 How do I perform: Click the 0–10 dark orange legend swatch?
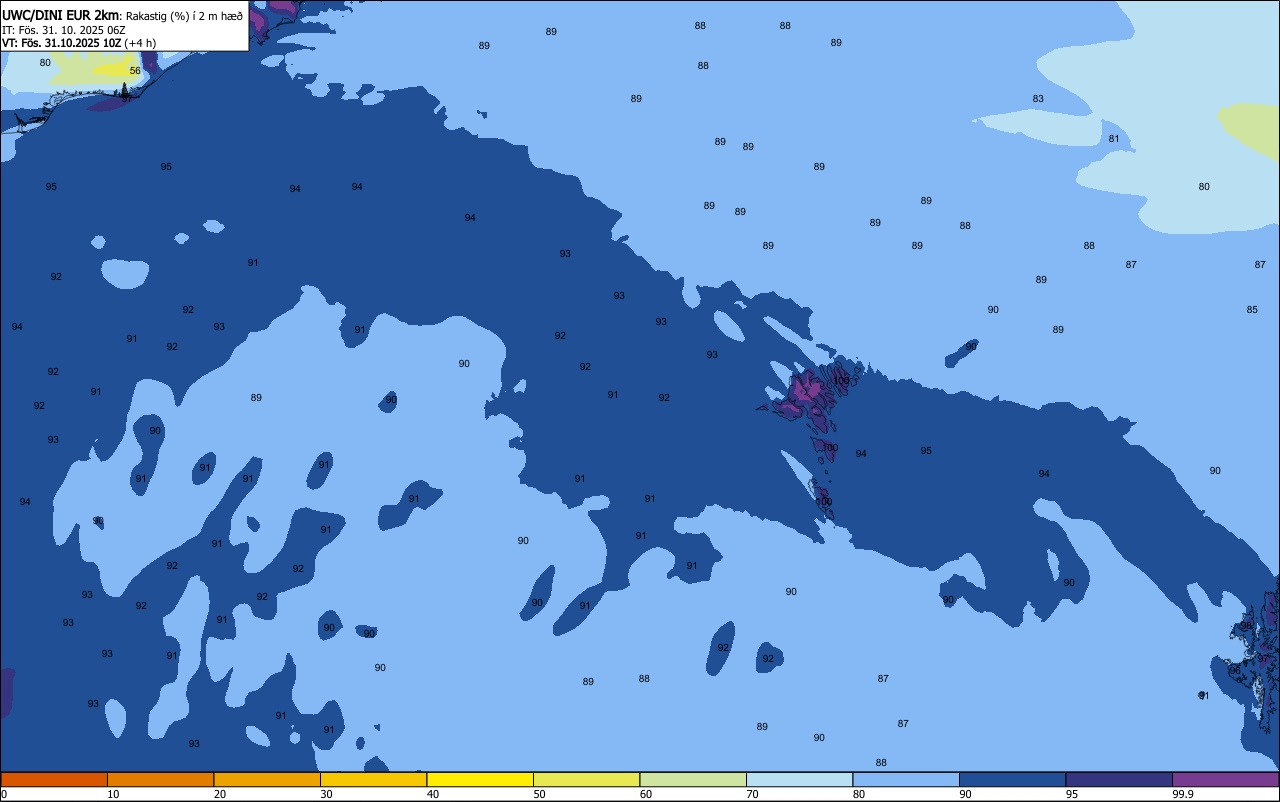pyautogui.click(x=54, y=779)
